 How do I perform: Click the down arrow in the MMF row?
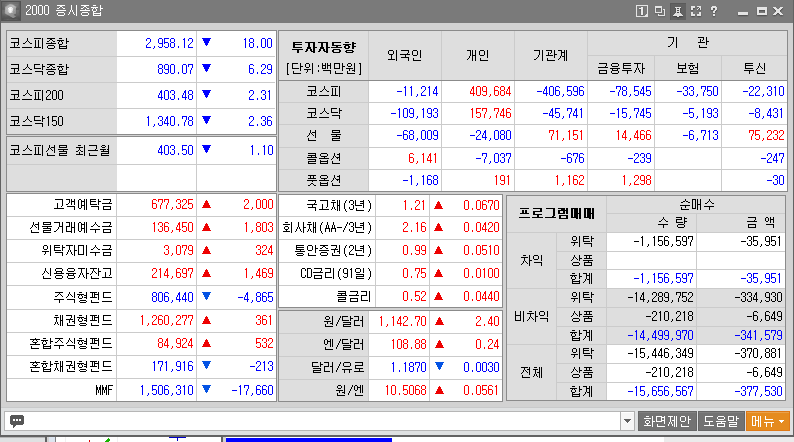pyautogui.click(x=206, y=389)
